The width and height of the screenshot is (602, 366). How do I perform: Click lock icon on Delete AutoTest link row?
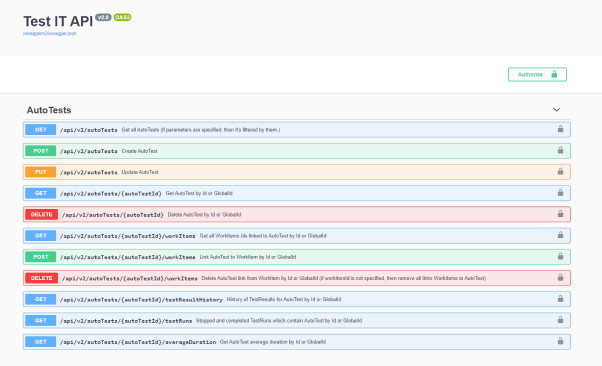tap(561, 277)
